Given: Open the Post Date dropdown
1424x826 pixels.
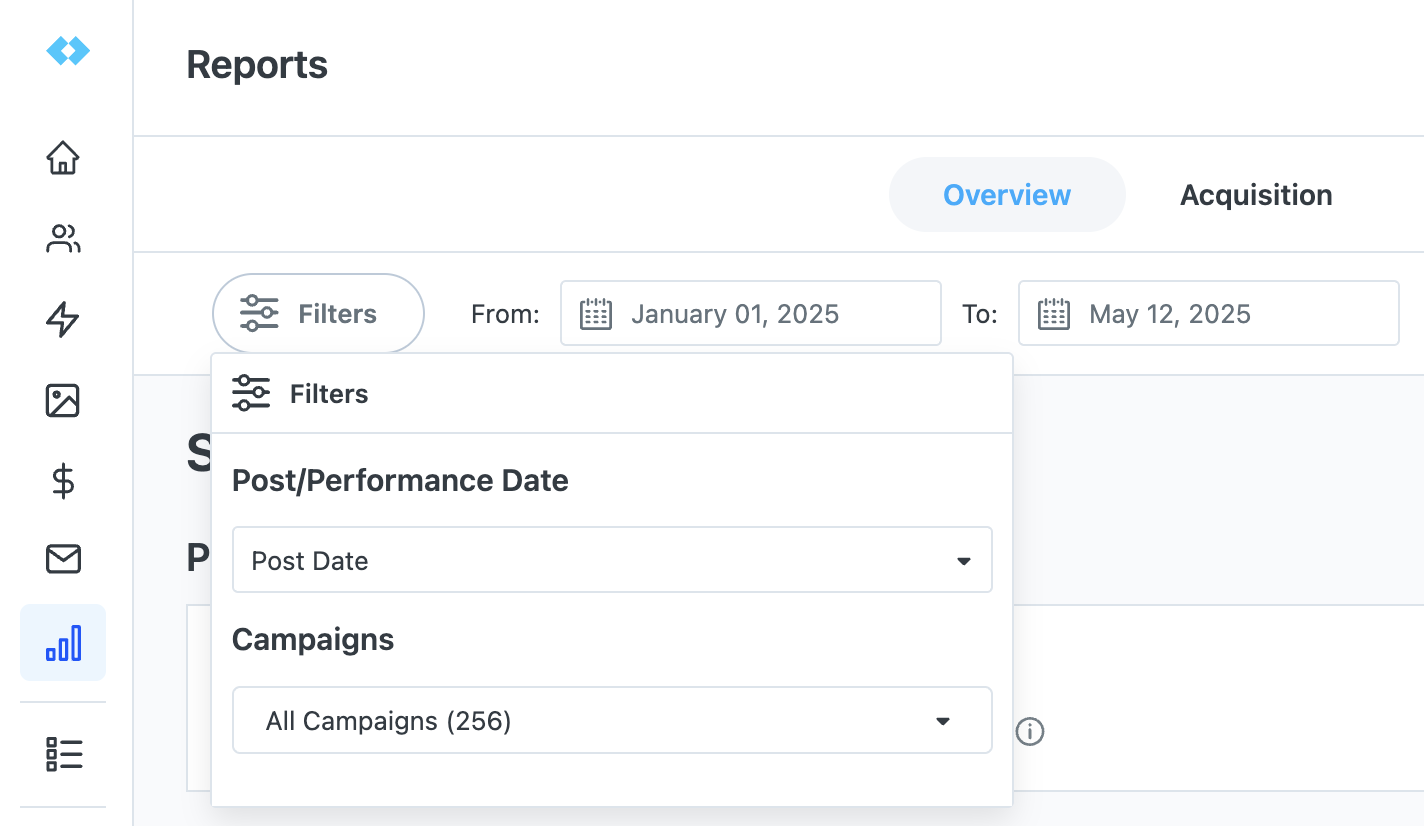Looking at the screenshot, I should [x=612, y=560].
